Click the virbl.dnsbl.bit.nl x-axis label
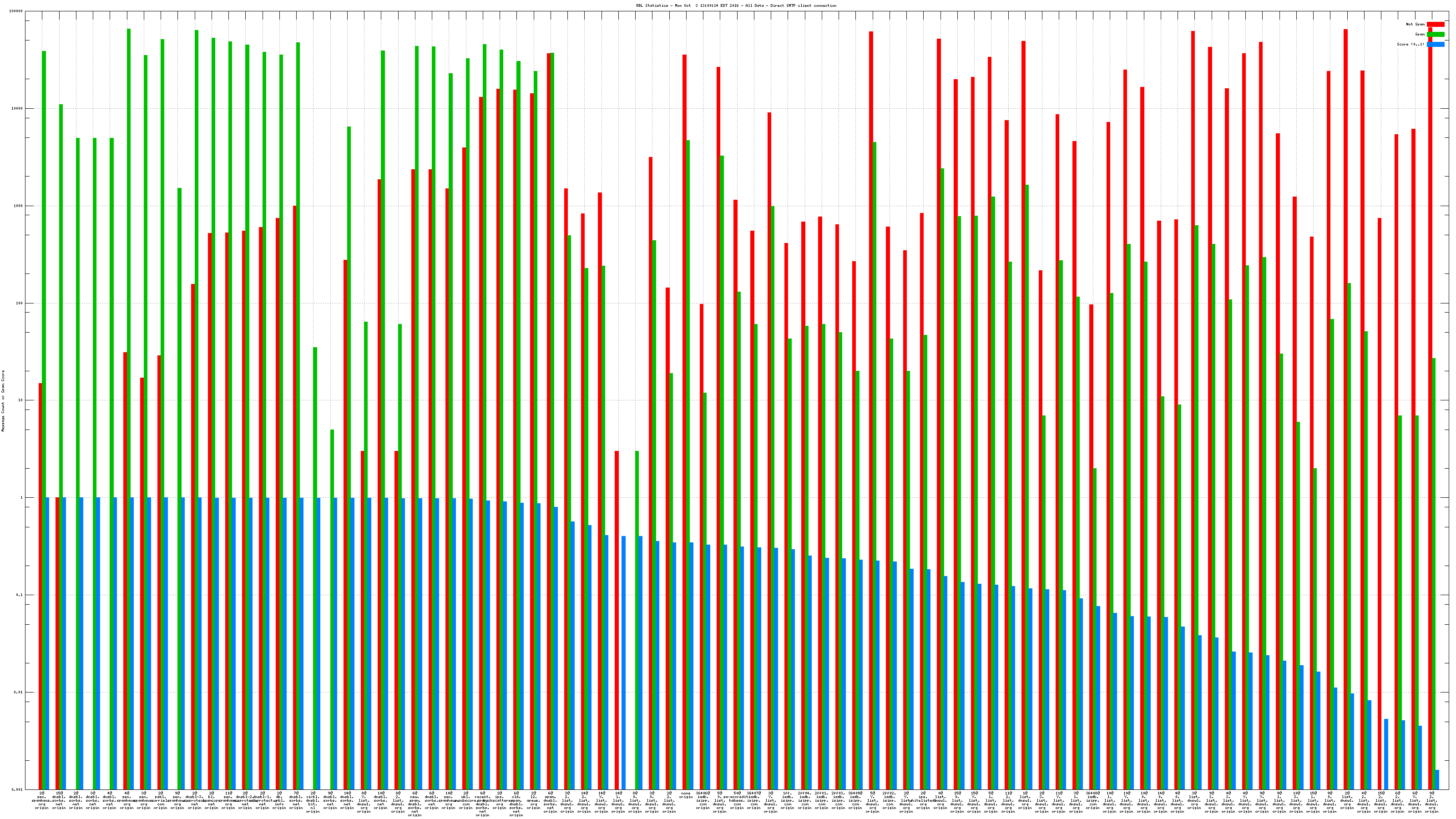 [x=313, y=803]
